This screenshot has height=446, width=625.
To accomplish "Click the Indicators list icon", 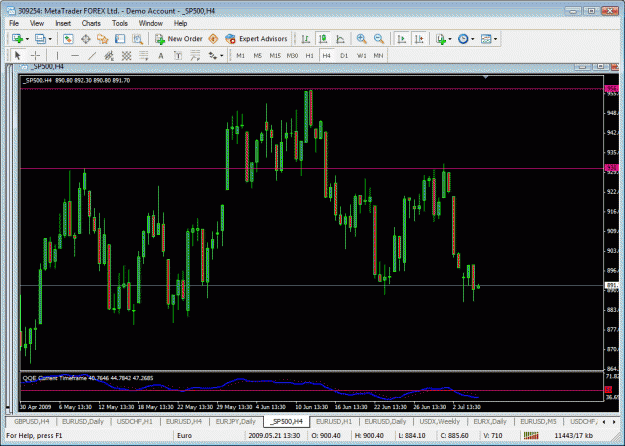I will (x=440, y=39).
